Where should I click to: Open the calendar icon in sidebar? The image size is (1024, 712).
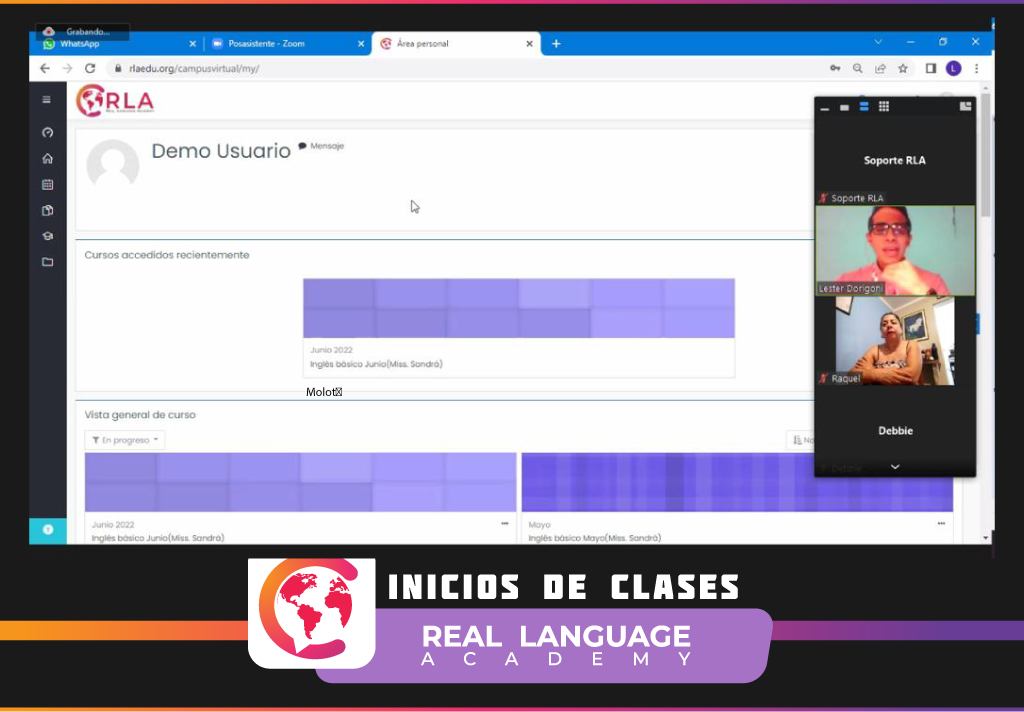tap(47, 185)
